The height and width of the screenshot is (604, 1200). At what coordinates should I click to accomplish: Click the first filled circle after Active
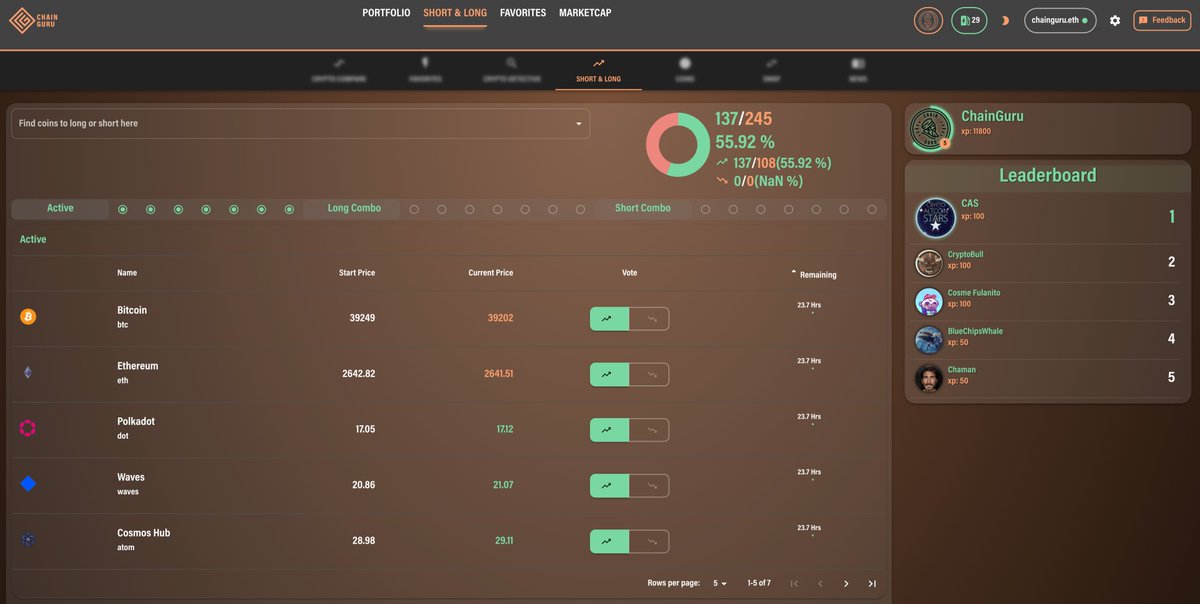(x=123, y=209)
